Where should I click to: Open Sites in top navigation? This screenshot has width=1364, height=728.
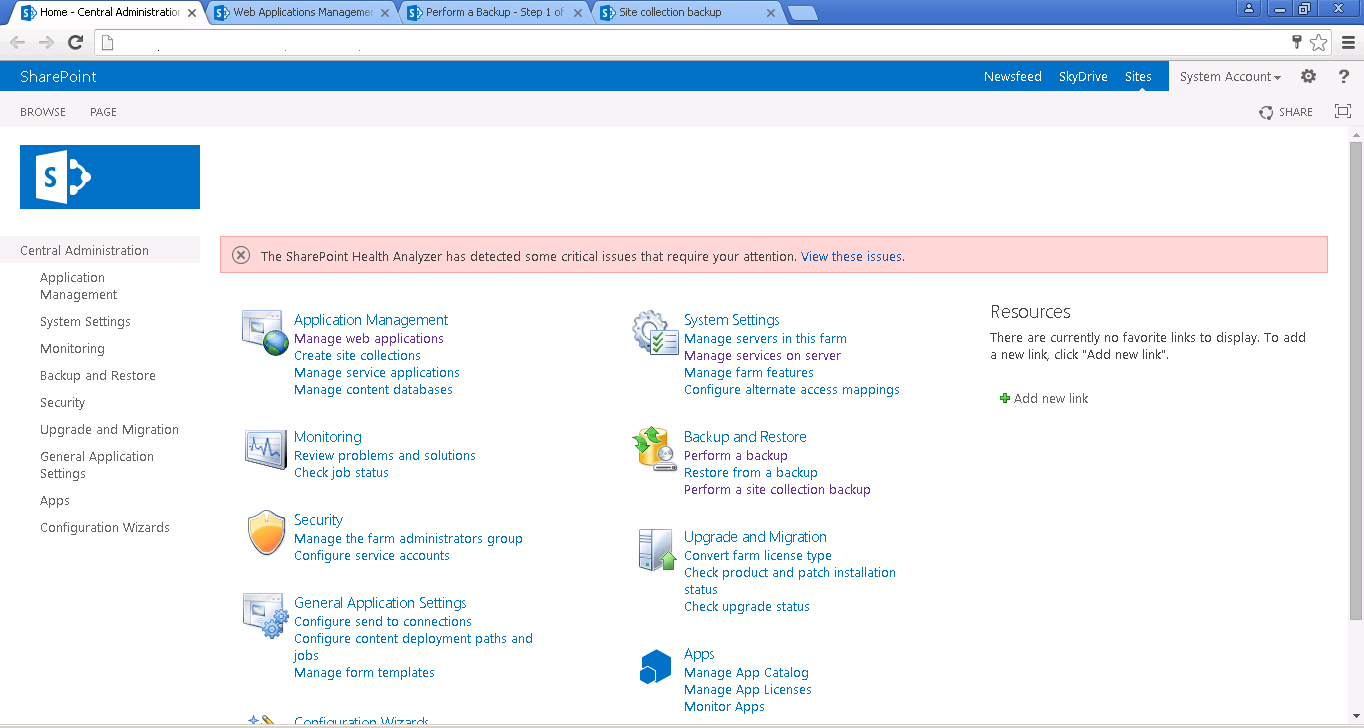click(1138, 76)
